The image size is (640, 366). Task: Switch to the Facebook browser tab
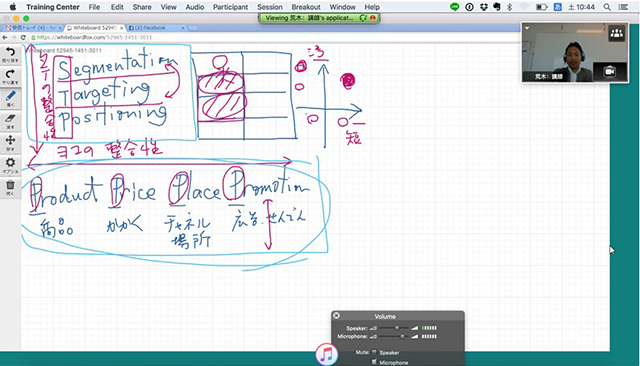pos(156,28)
